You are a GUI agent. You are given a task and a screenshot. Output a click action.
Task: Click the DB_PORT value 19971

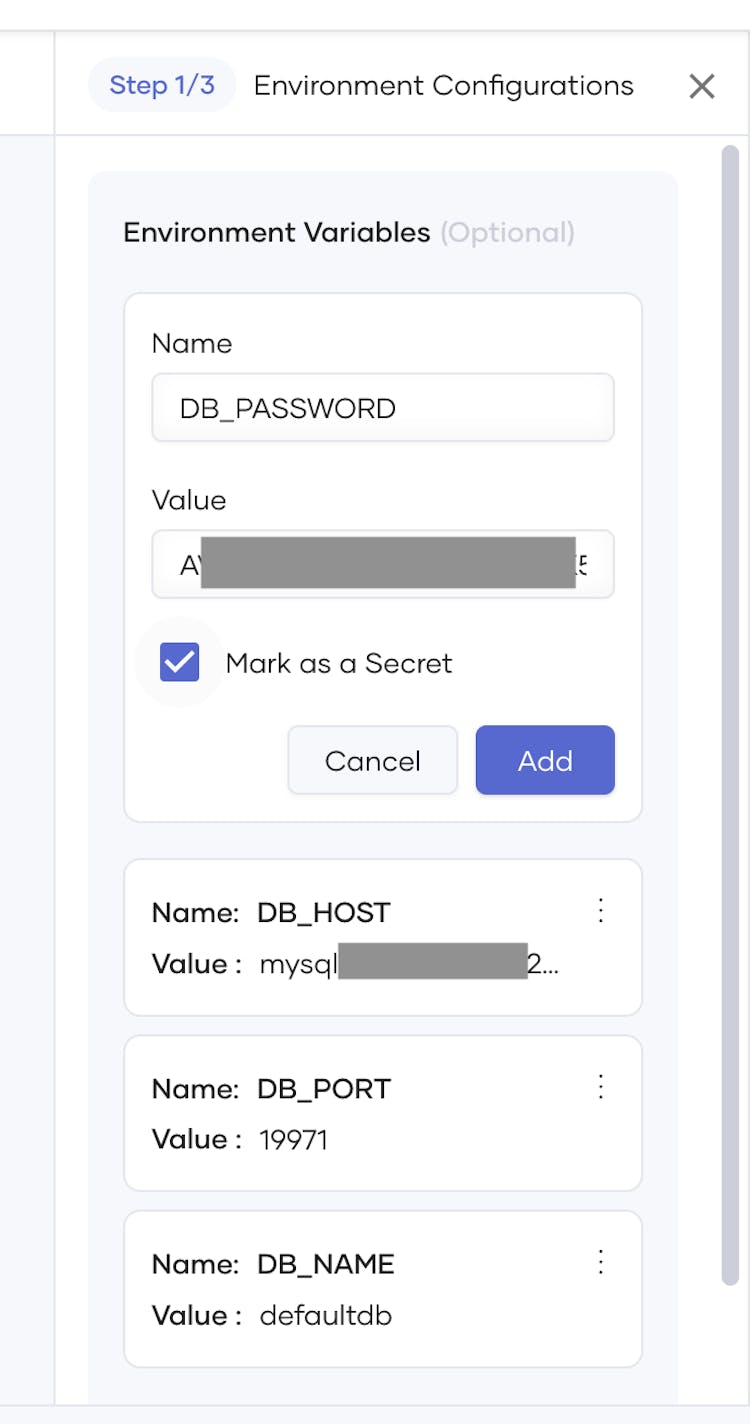point(293,1140)
